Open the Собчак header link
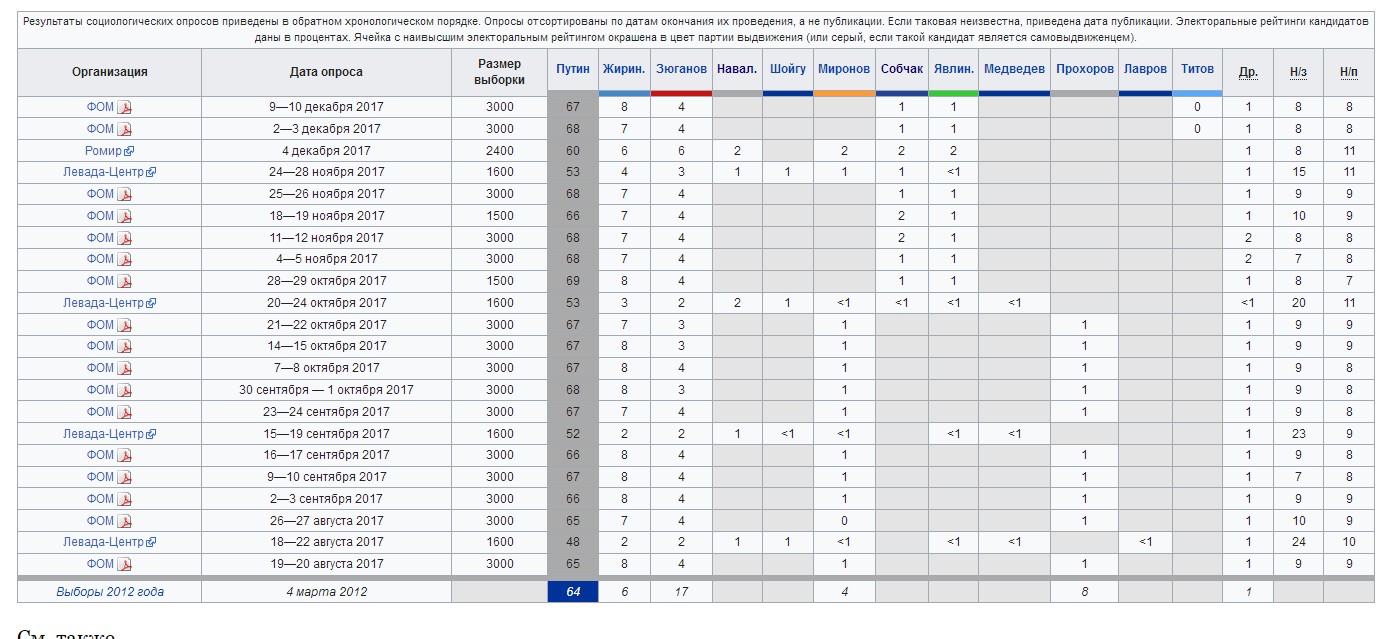Screen dimensions: 1394x639 (902, 69)
